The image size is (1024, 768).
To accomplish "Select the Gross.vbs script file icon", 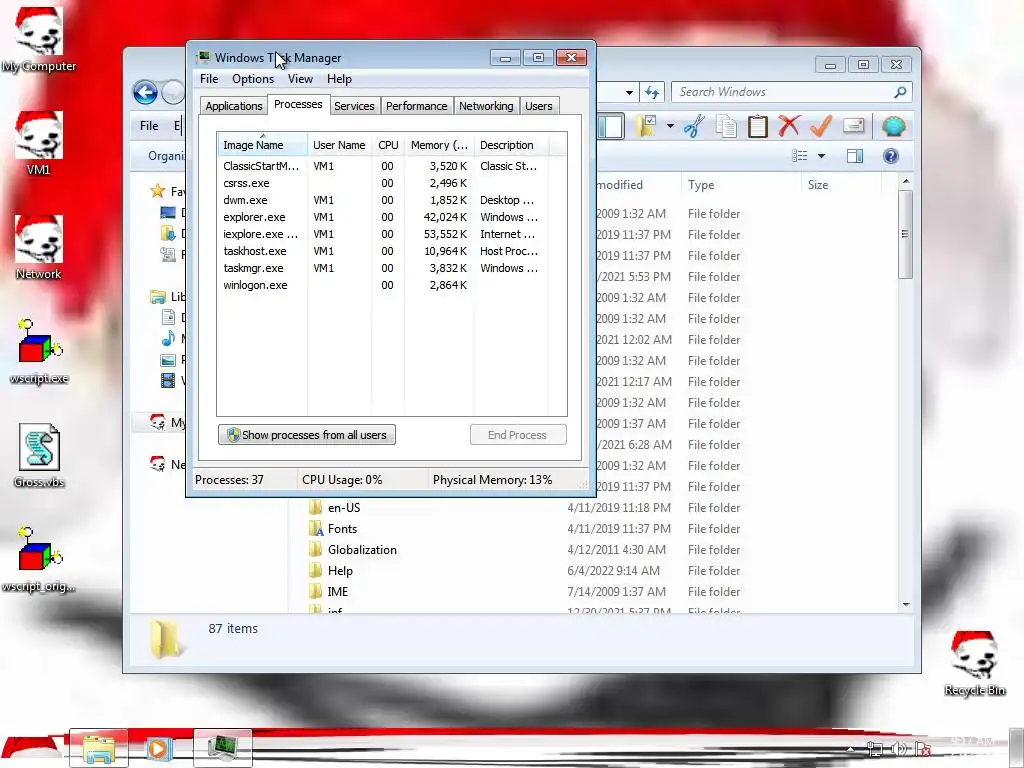I will 39,455.
